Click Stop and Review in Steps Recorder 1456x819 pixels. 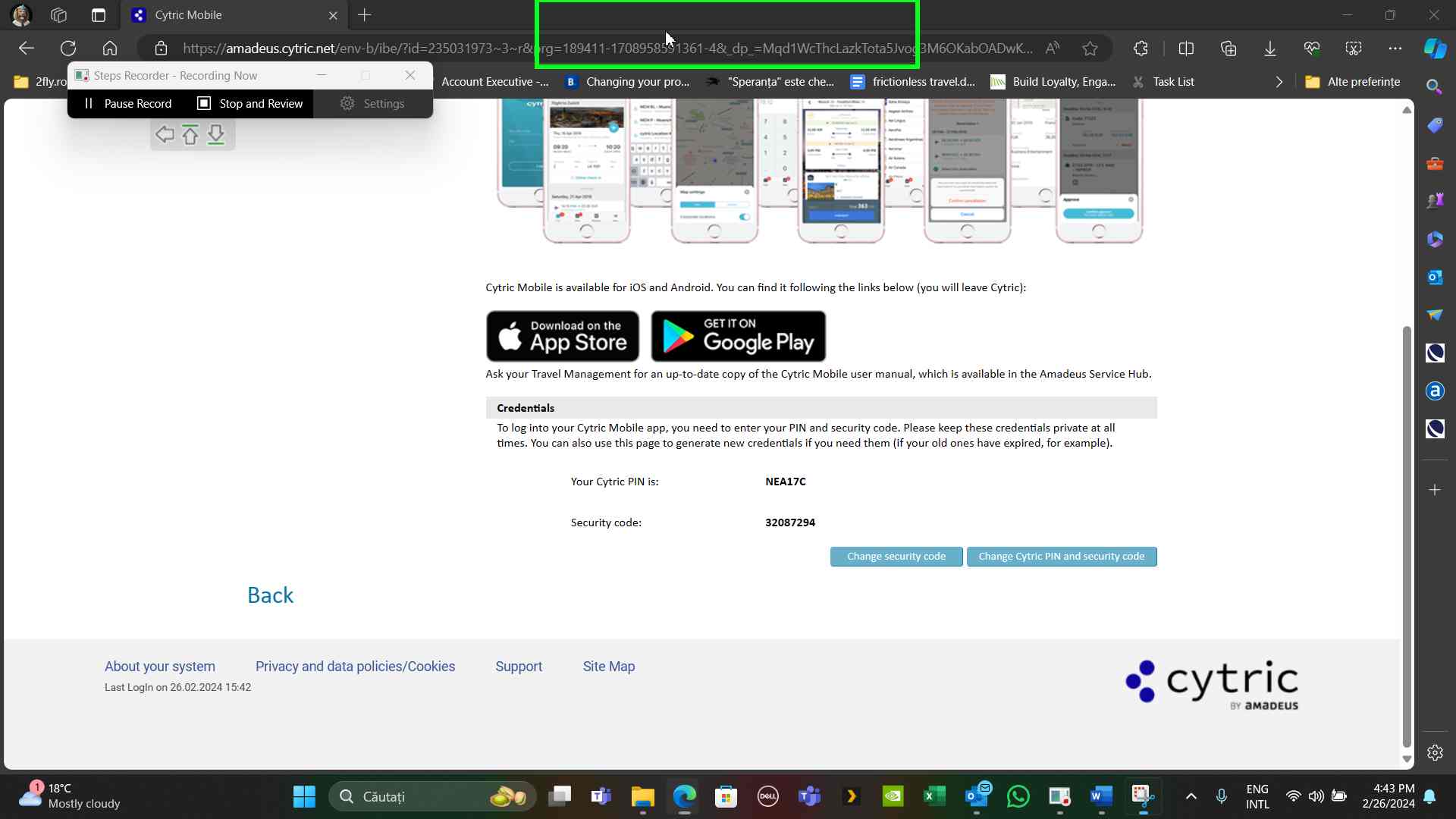(x=250, y=104)
